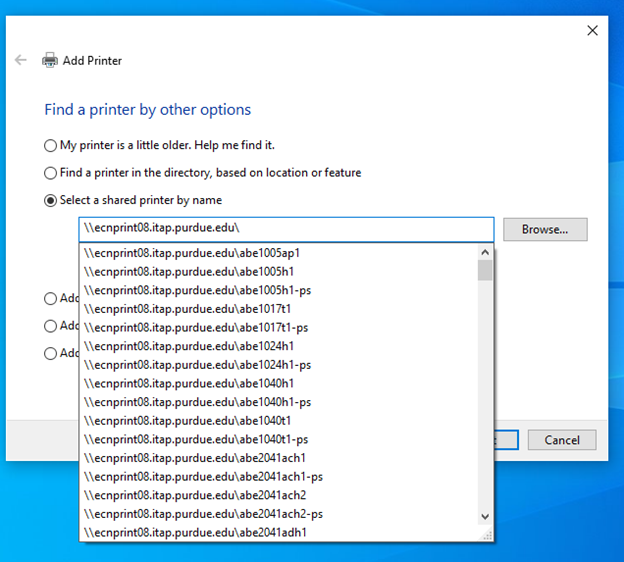The image size is (624, 562).
Task: Click the Cancel button
Action: click(x=562, y=440)
